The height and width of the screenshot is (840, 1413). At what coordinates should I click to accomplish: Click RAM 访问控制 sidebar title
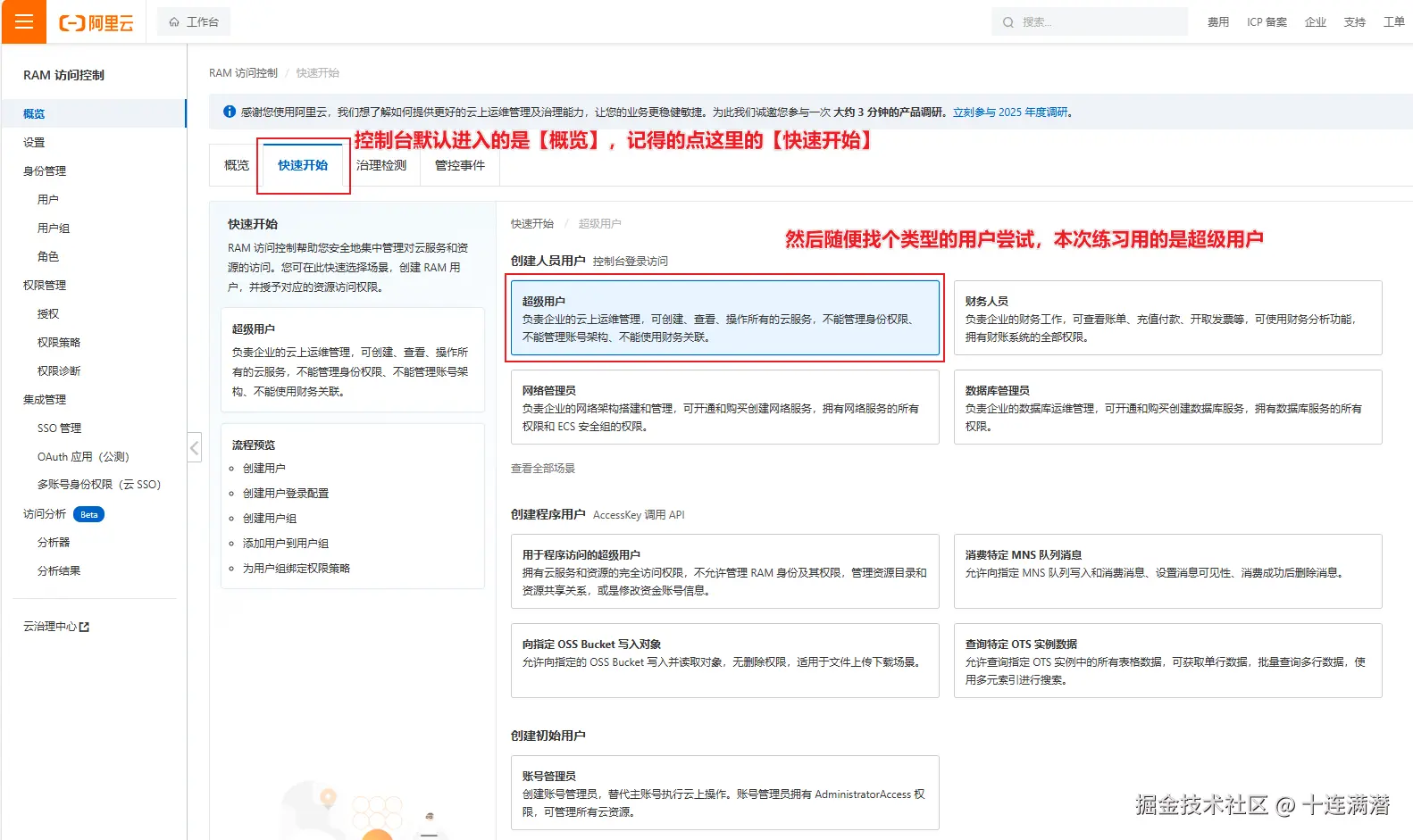[63, 75]
